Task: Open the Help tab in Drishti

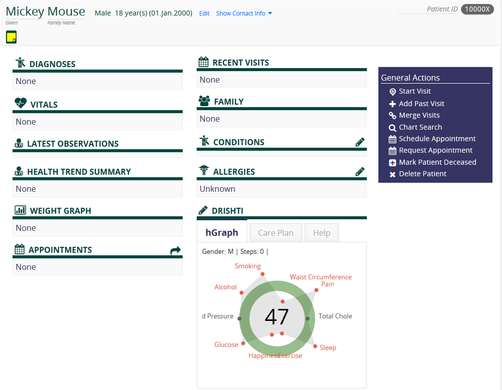Action: pyautogui.click(x=322, y=233)
